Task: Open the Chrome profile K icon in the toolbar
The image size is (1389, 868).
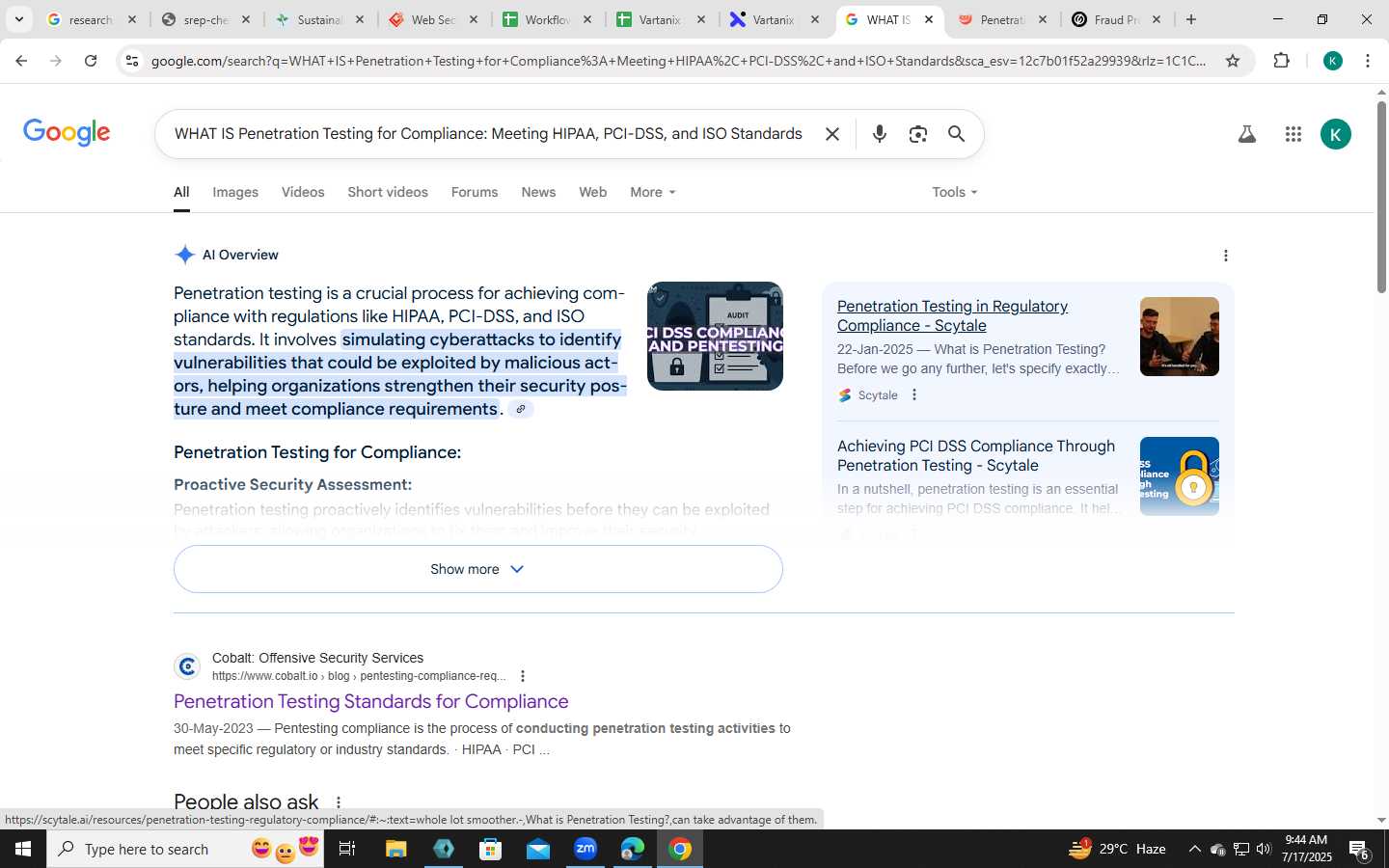Action: tap(1333, 61)
